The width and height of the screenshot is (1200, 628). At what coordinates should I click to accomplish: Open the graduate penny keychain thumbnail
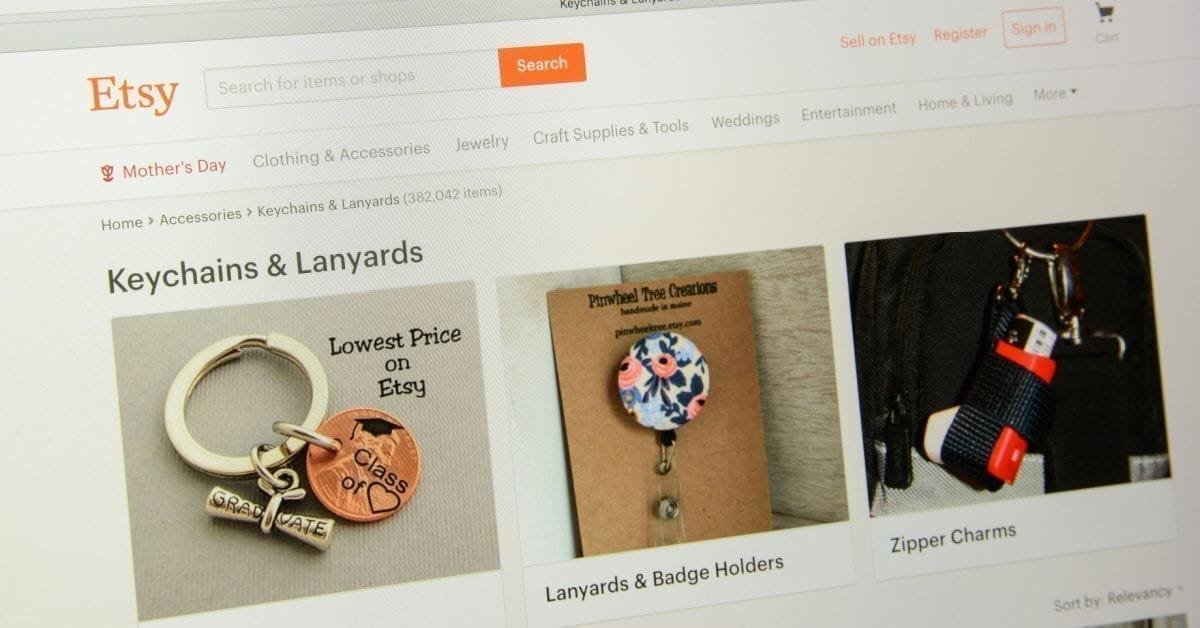tap(305, 450)
